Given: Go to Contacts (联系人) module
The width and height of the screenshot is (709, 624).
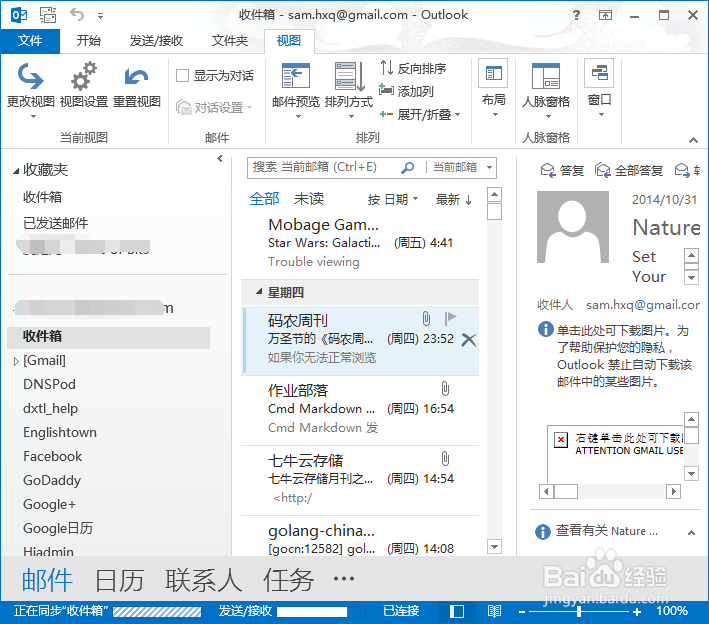Looking at the screenshot, I should (203, 580).
